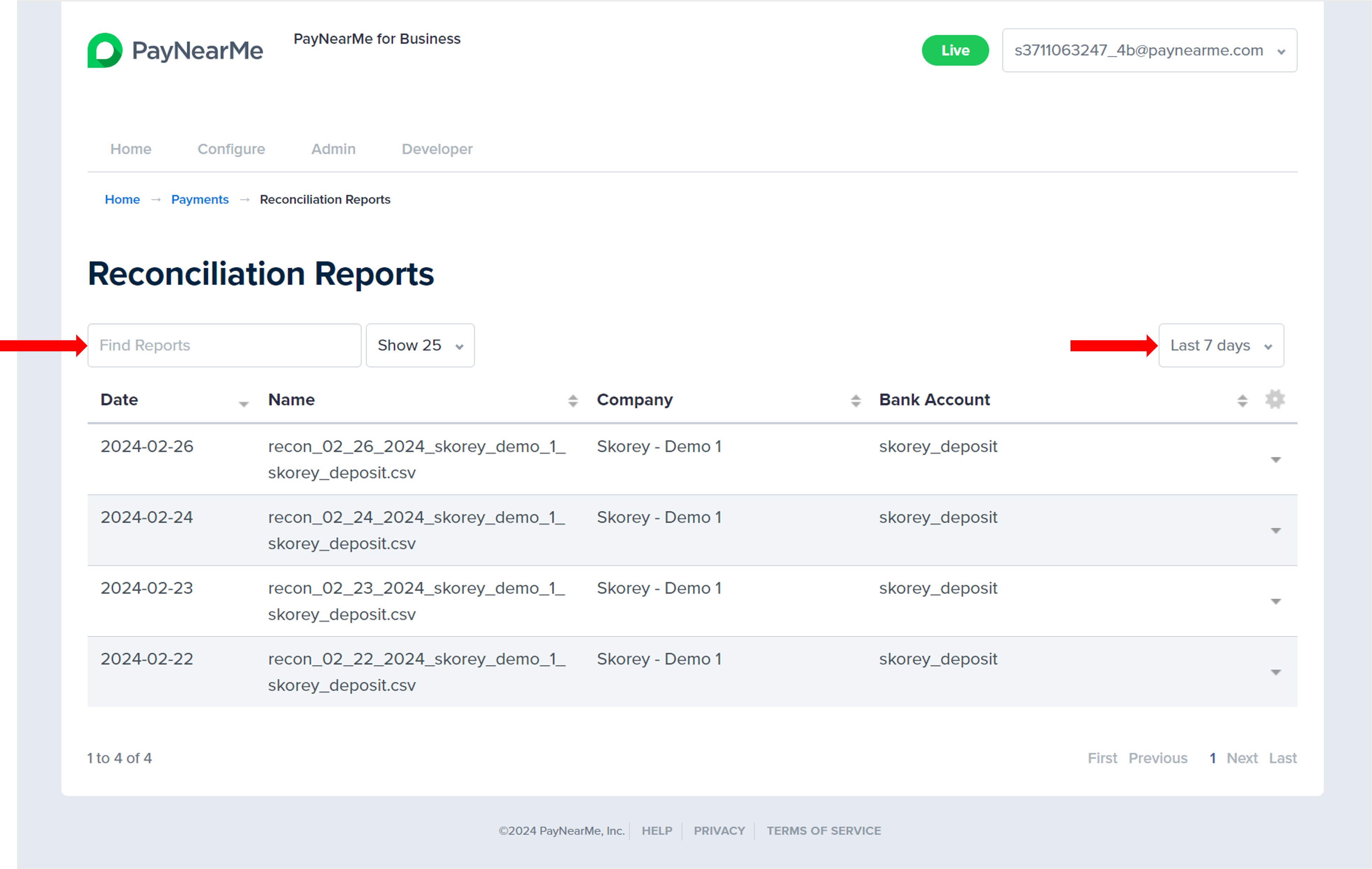1372x869 pixels.
Task: Sort by Bank Account column arrows
Action: click(1242, 401)
